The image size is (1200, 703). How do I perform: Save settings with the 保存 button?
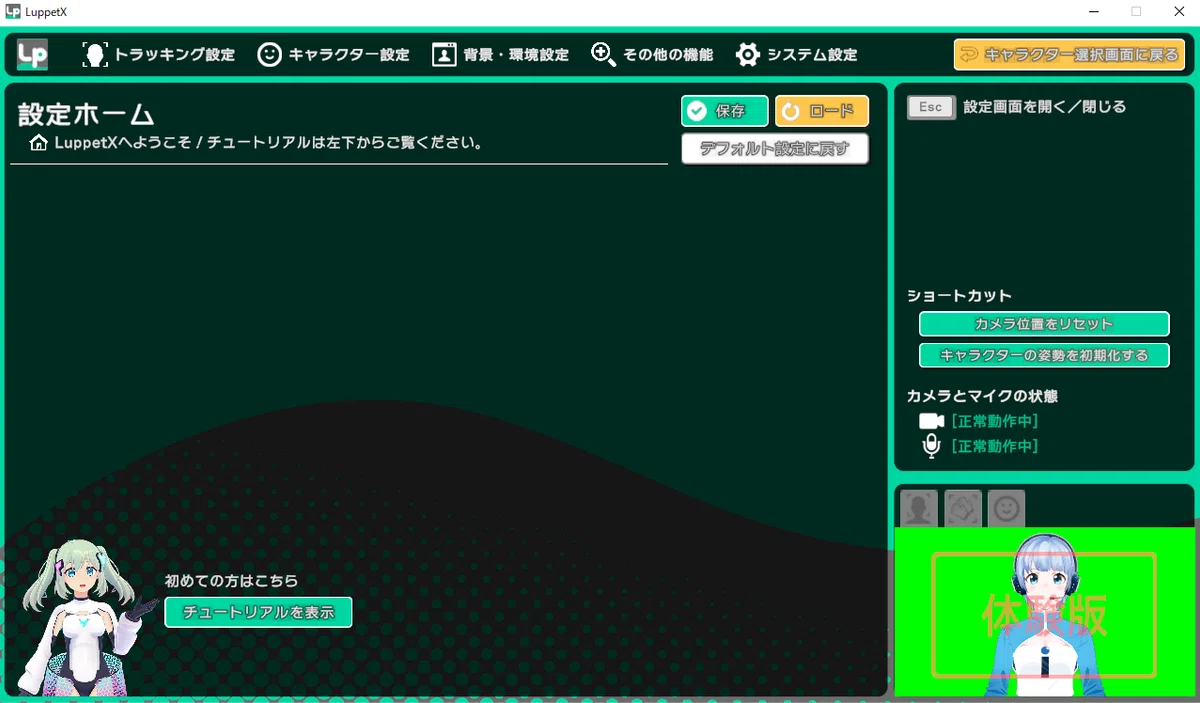point(725,111)
